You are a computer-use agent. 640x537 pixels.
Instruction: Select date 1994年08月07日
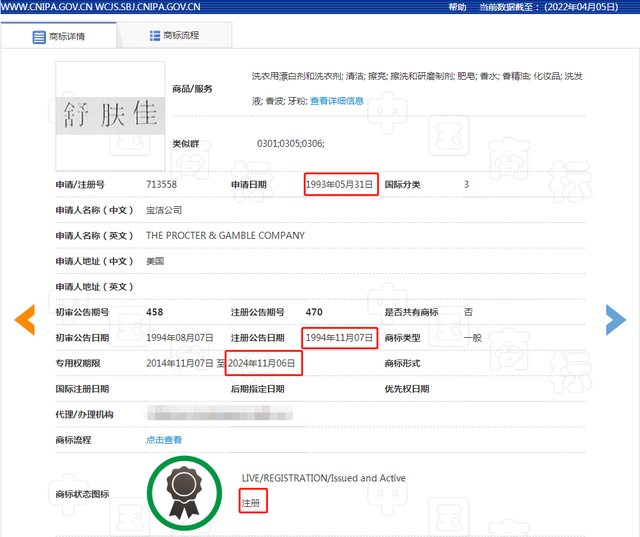tap(180, 337)
